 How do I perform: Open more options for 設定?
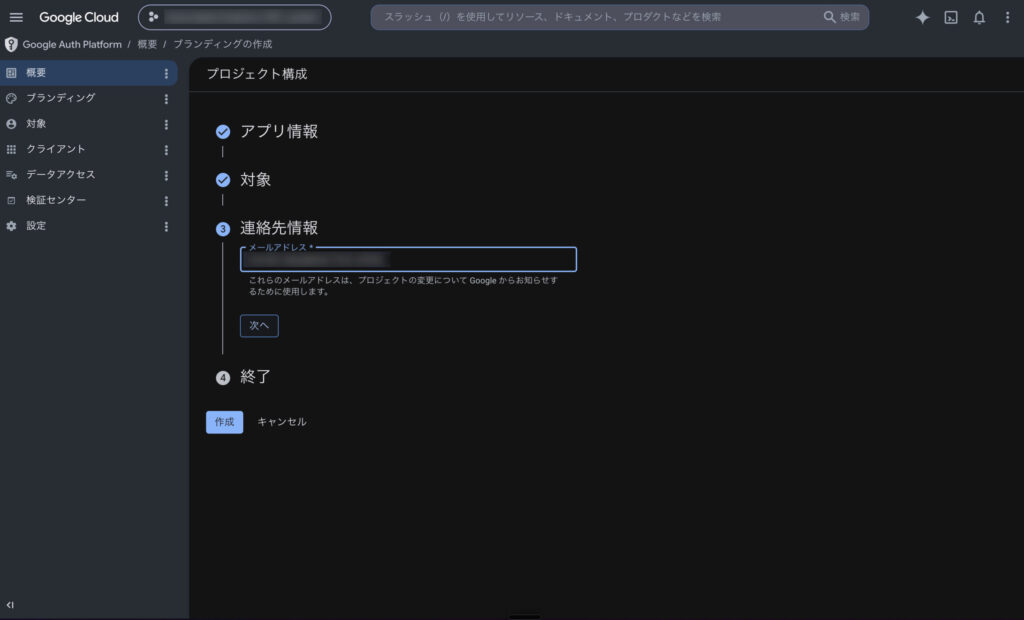click(166, 226)
